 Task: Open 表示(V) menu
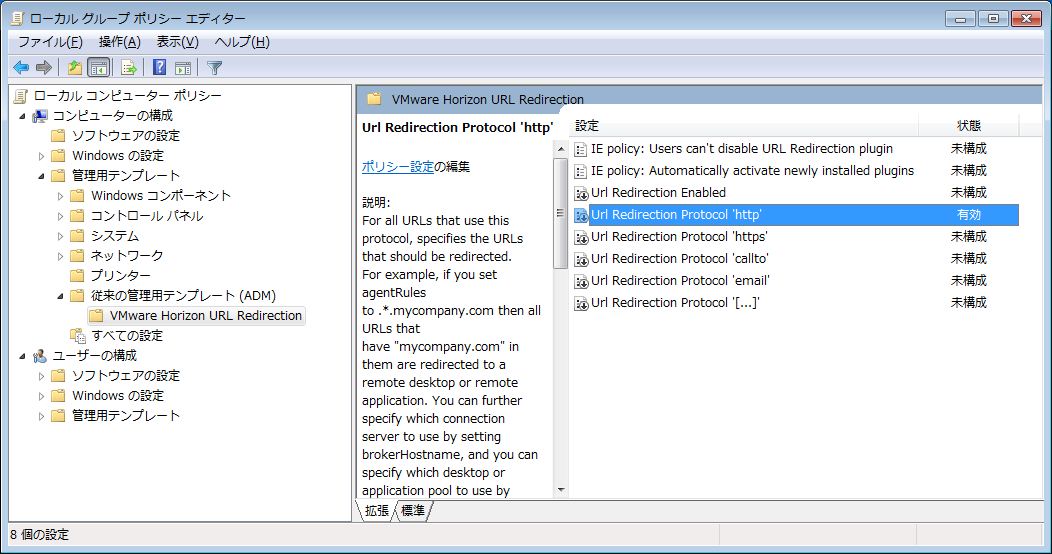pos(177,42)
